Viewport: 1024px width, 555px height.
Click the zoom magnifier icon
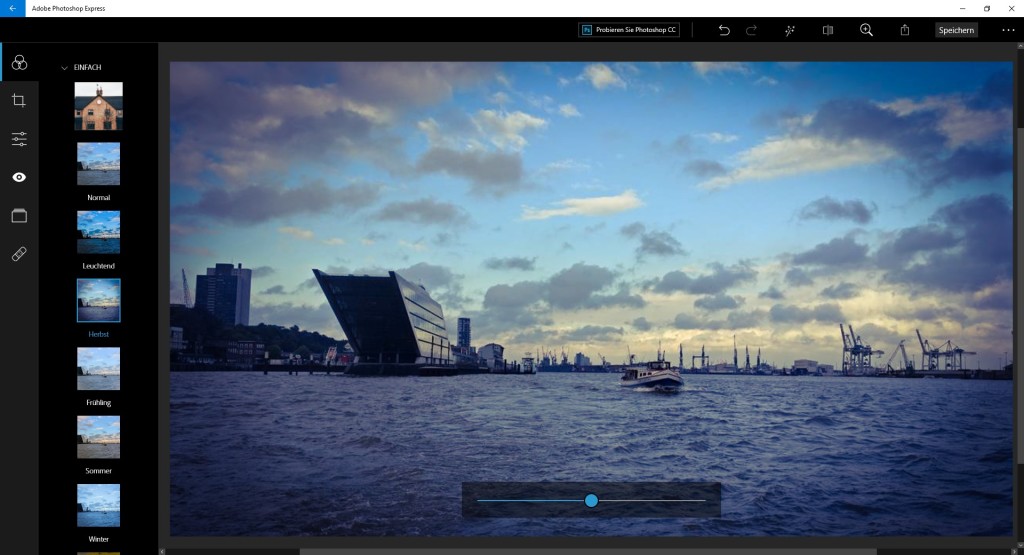(x=866, y=30)
